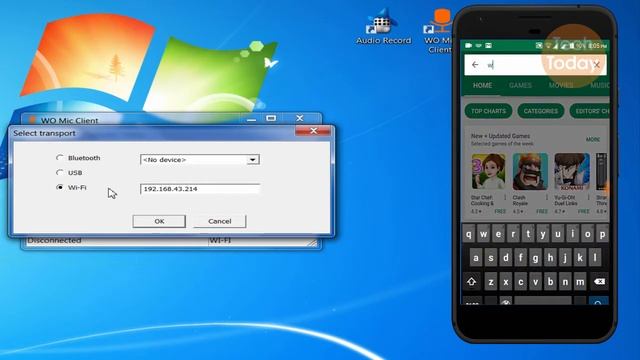Tap the e key on phone keyboard
640x360 pixels.
tap(498, 234)
